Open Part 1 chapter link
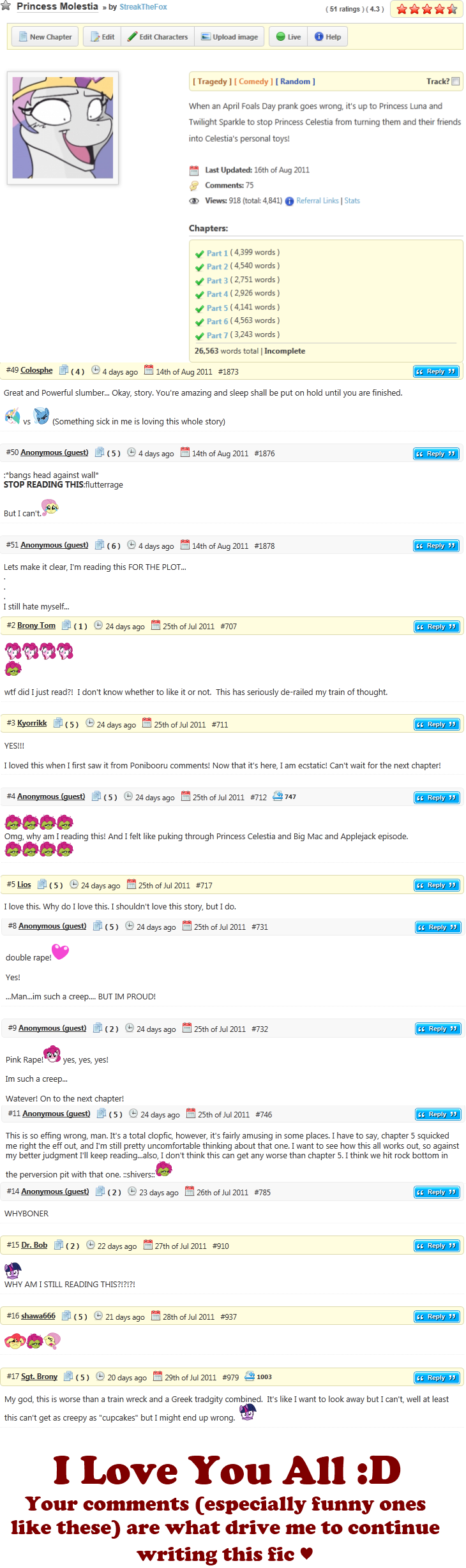Image resolution: width=466 pixels, height=1568 pixels. coord(217,253)
